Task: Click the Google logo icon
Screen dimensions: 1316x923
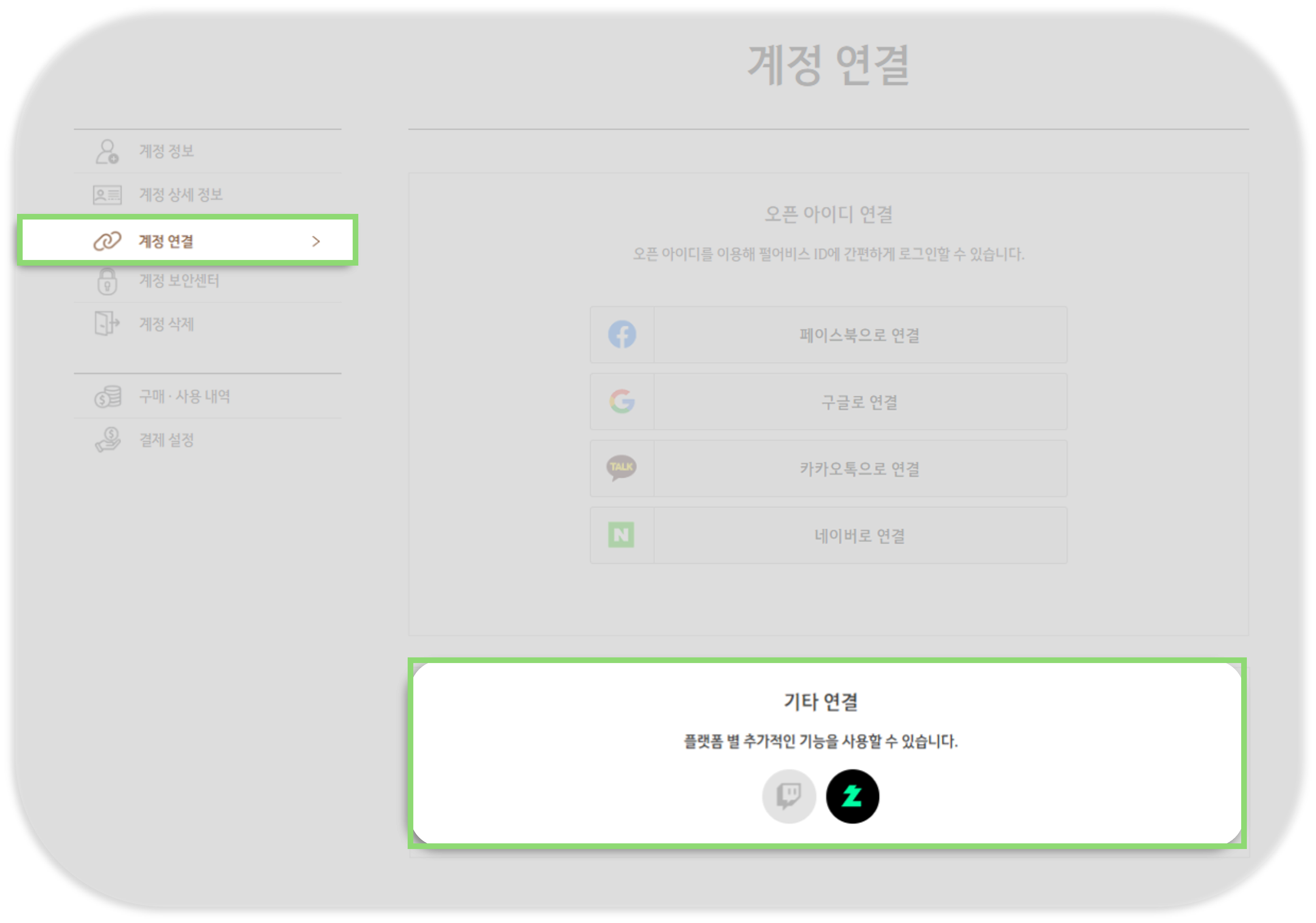Action: click(x=622, y=401)
